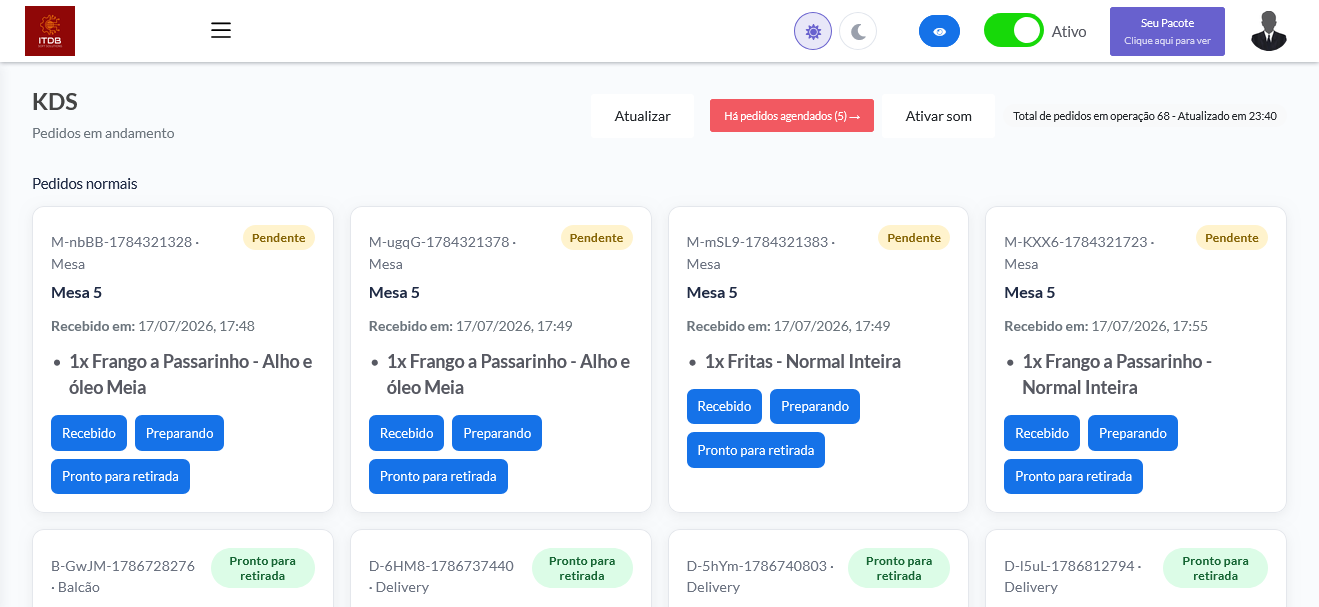Click the Pedidos normais heading

click(85, 184)
